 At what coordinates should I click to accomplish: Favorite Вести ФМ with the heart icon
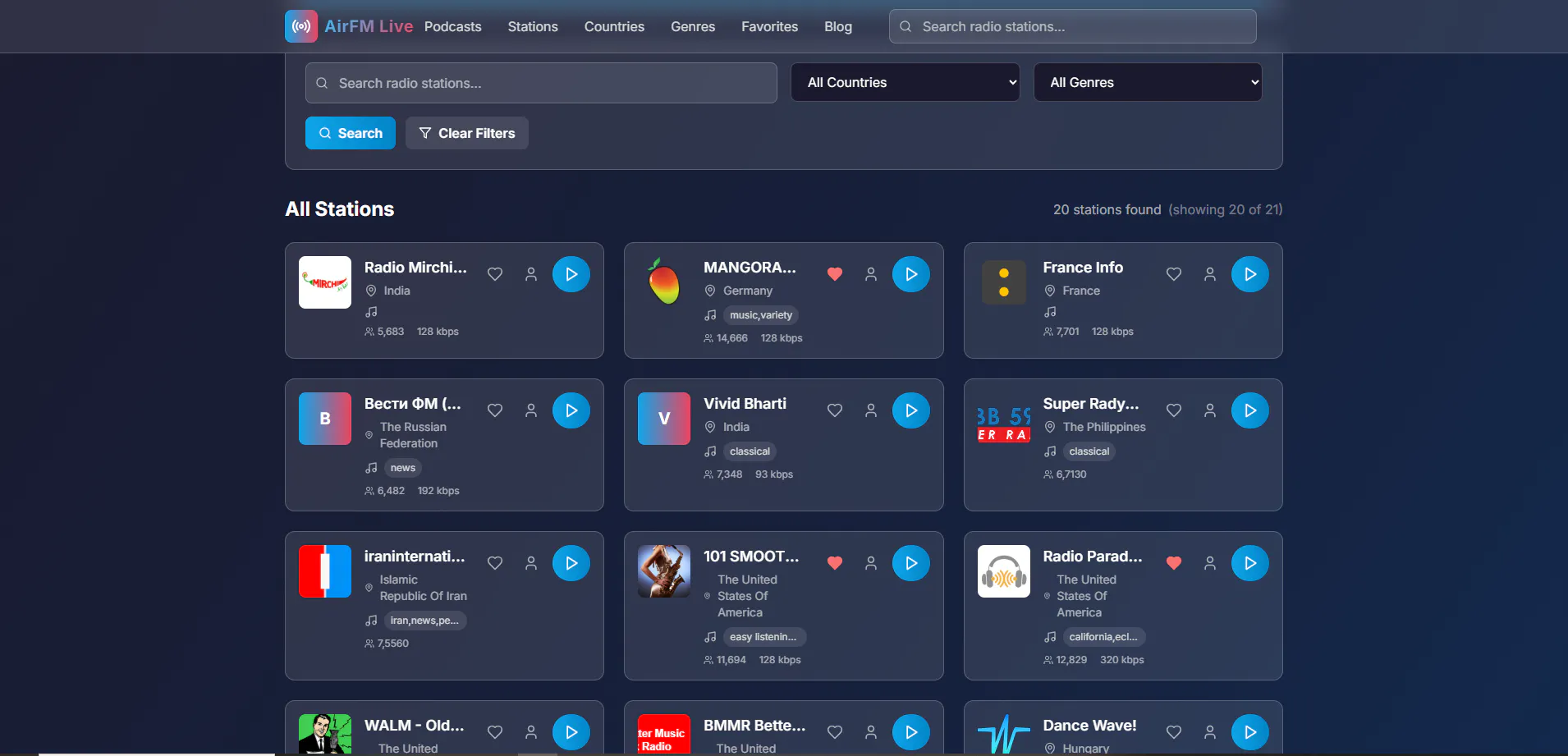[x=495, y=410]
